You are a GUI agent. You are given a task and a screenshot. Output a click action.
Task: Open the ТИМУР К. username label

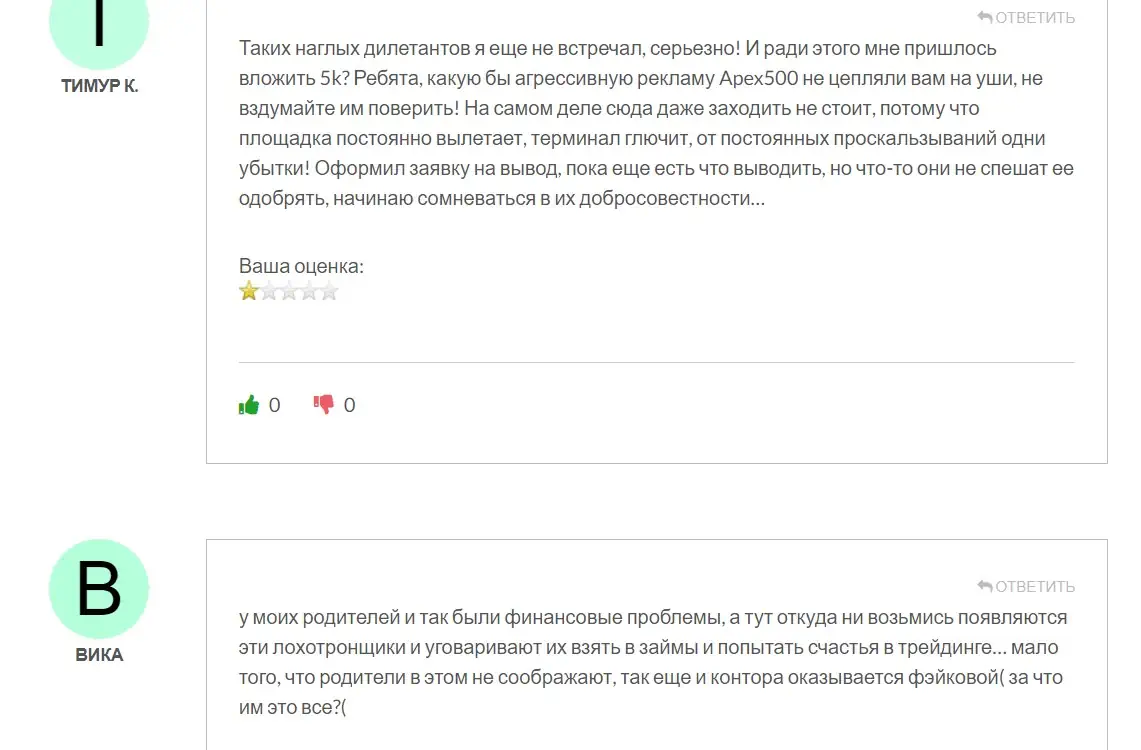[100, 86]
